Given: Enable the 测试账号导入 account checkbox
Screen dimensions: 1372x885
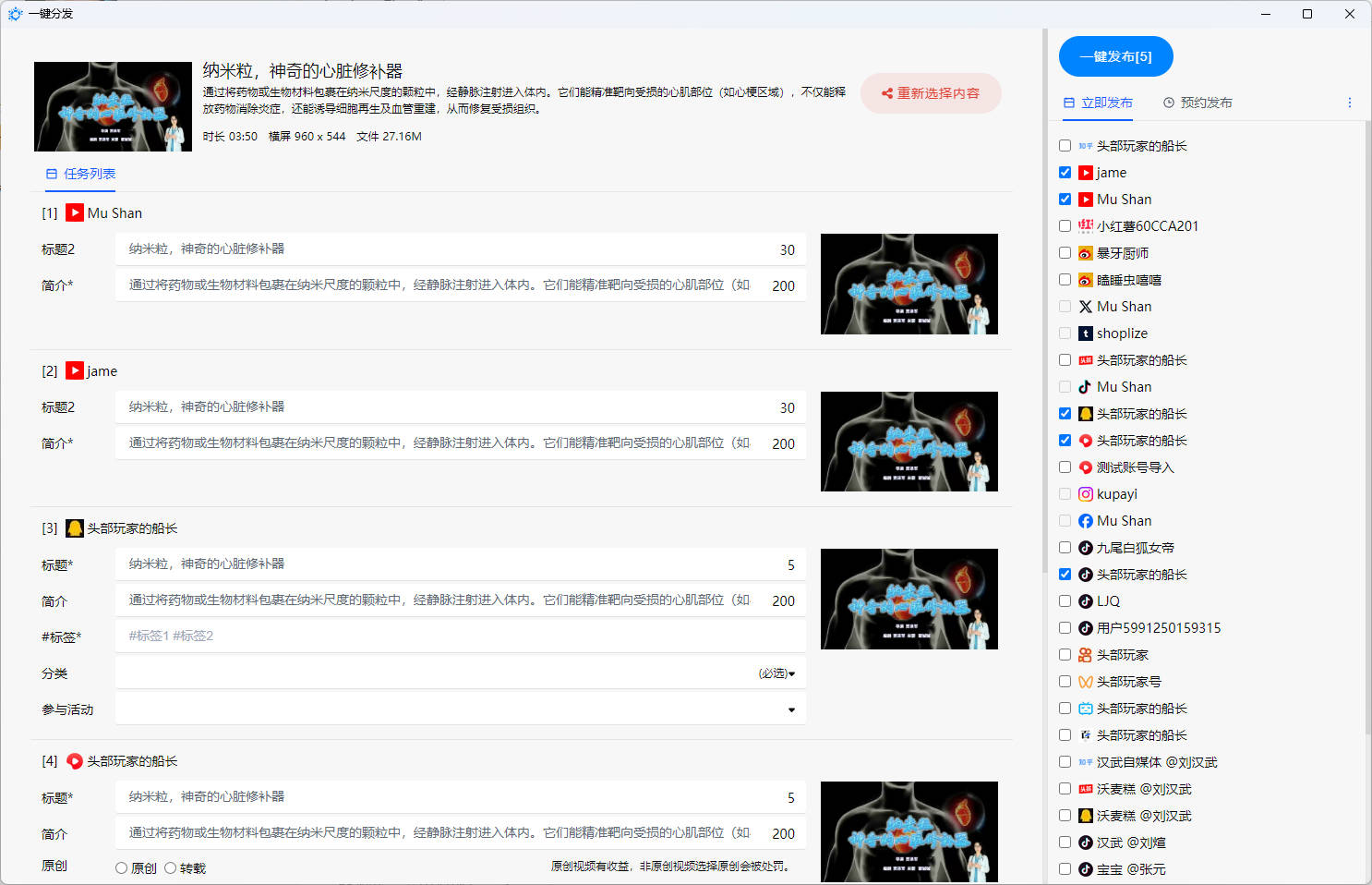Looking at the screenshot, I should pos(1065,467).
